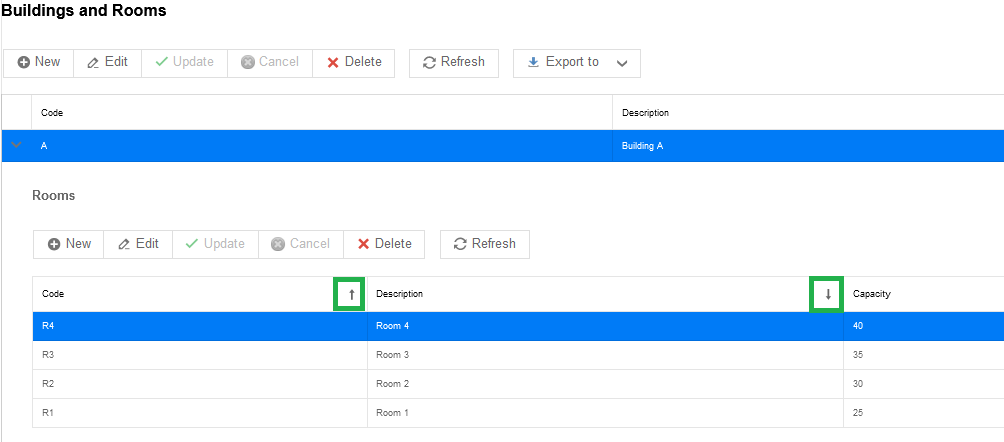Select the R3 code cell

tap(200, 355)
